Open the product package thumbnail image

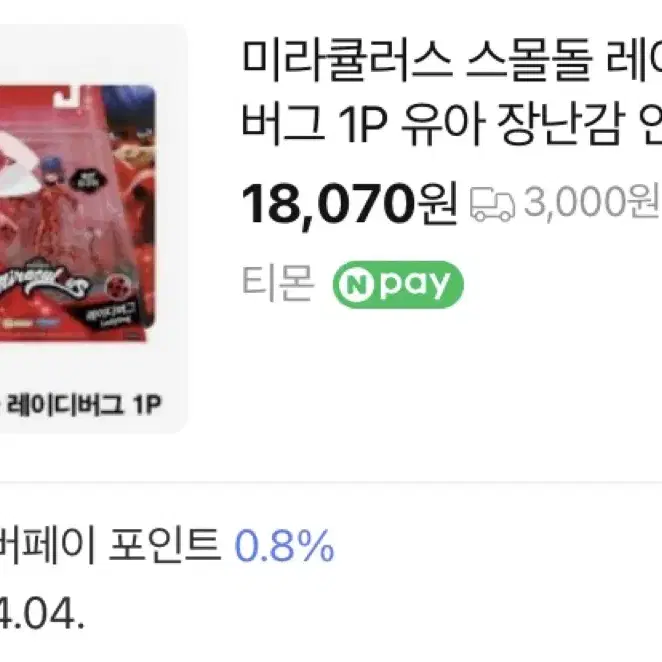pos(77,213)
